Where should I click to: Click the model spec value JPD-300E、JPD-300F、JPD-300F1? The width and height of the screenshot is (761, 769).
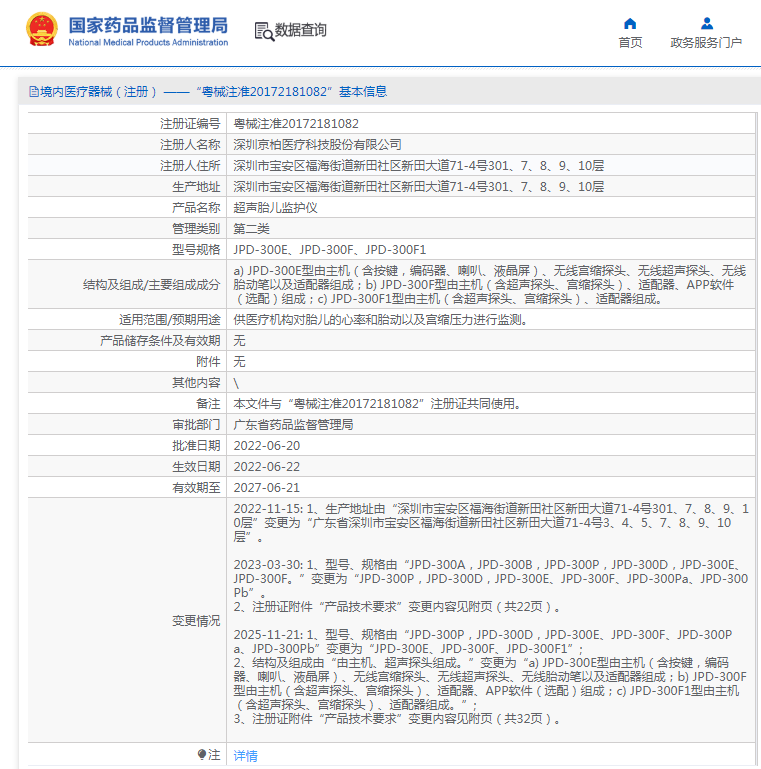[x=330, y=250]
